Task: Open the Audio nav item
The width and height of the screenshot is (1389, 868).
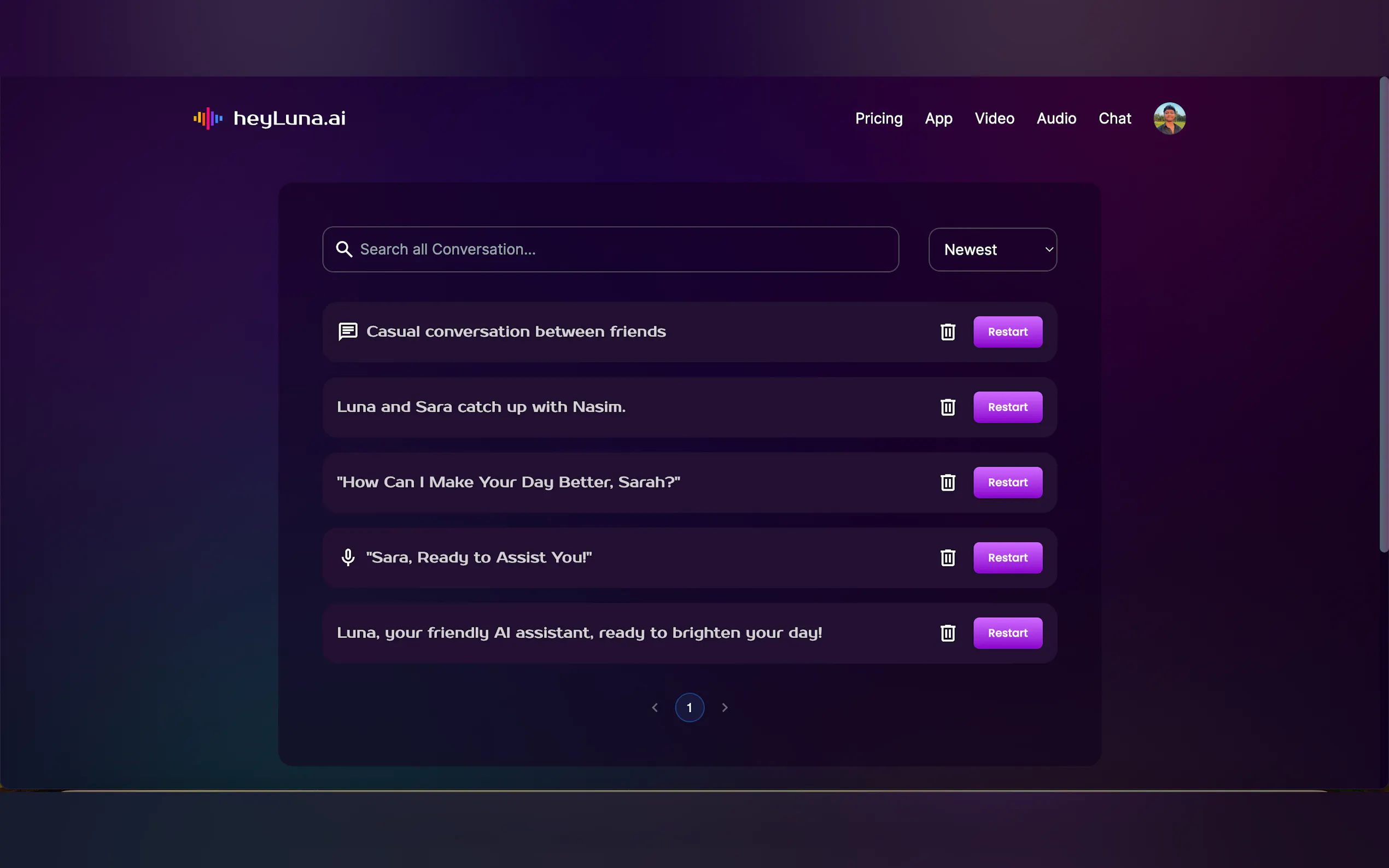Action: 1056,118
